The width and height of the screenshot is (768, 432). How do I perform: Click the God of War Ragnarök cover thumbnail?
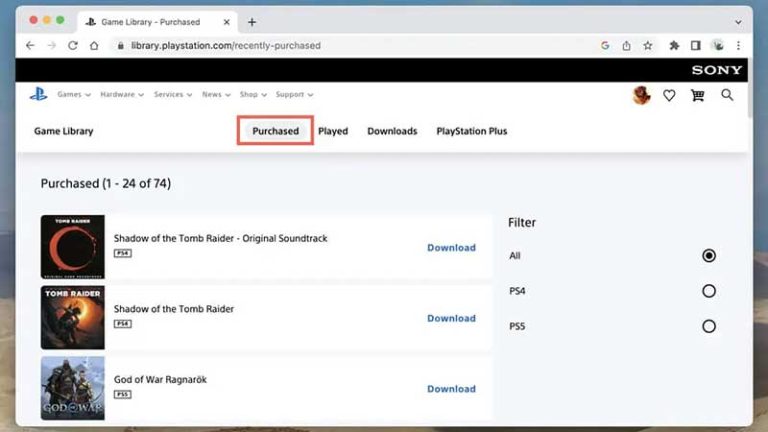click(72, 387)
